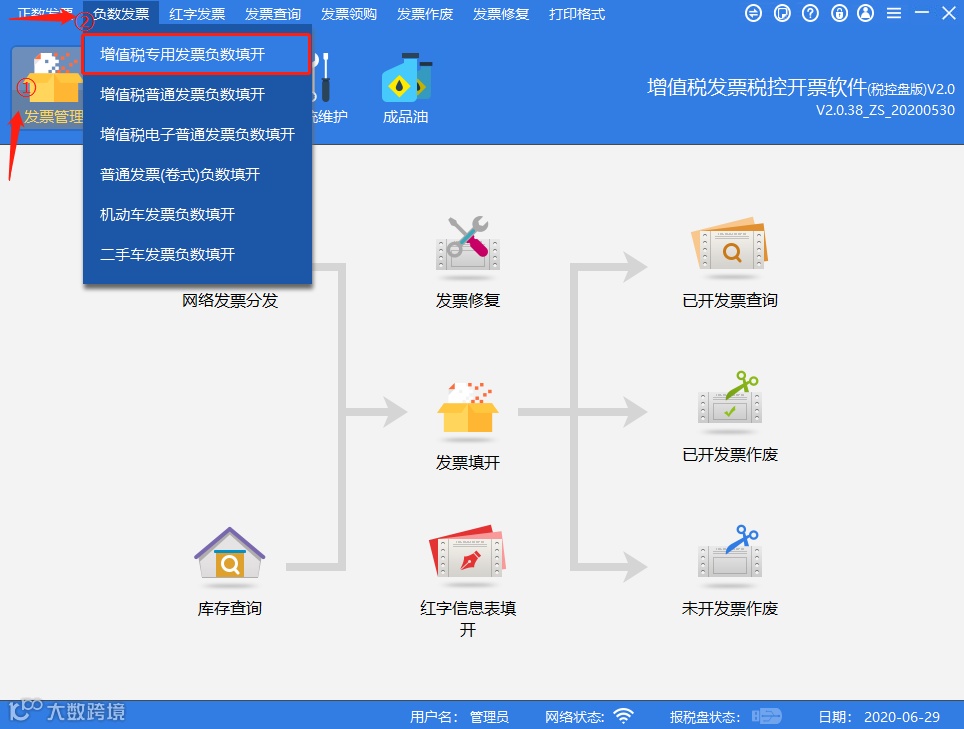Click the 已开发票查询 label
Image resolution: width=964 pixels, height=729 pixels.
coord(730,301)
